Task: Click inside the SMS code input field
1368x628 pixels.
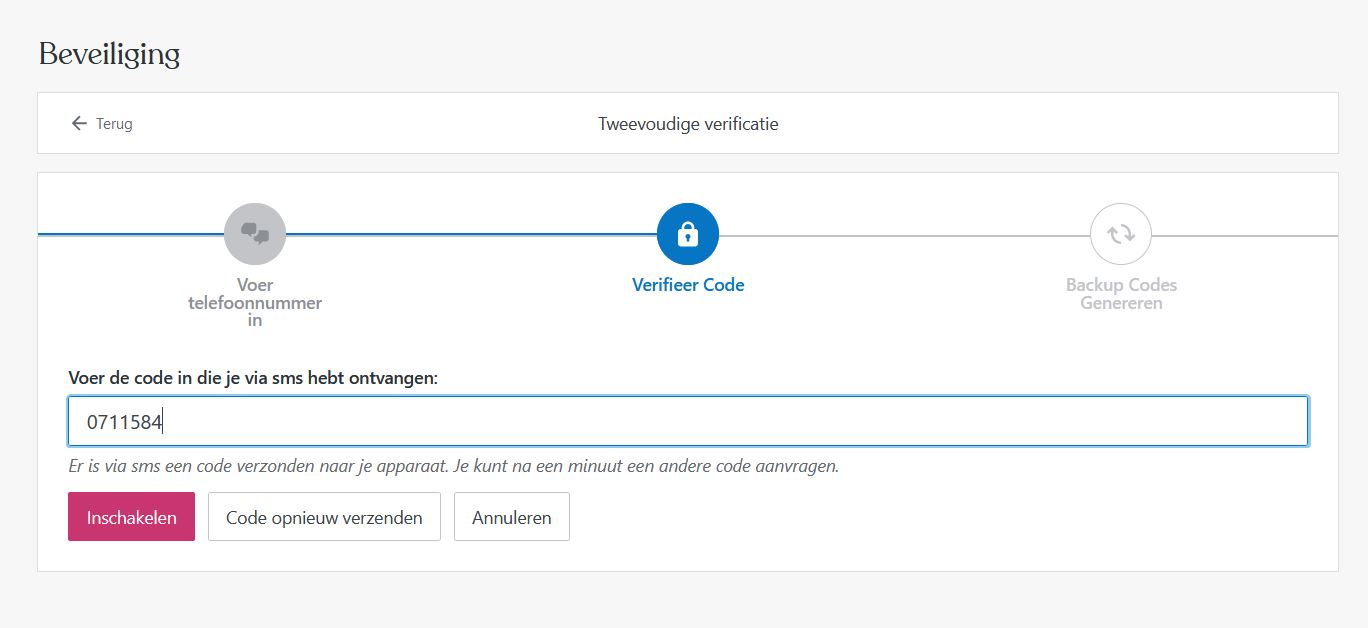Action: pos(687,420)
